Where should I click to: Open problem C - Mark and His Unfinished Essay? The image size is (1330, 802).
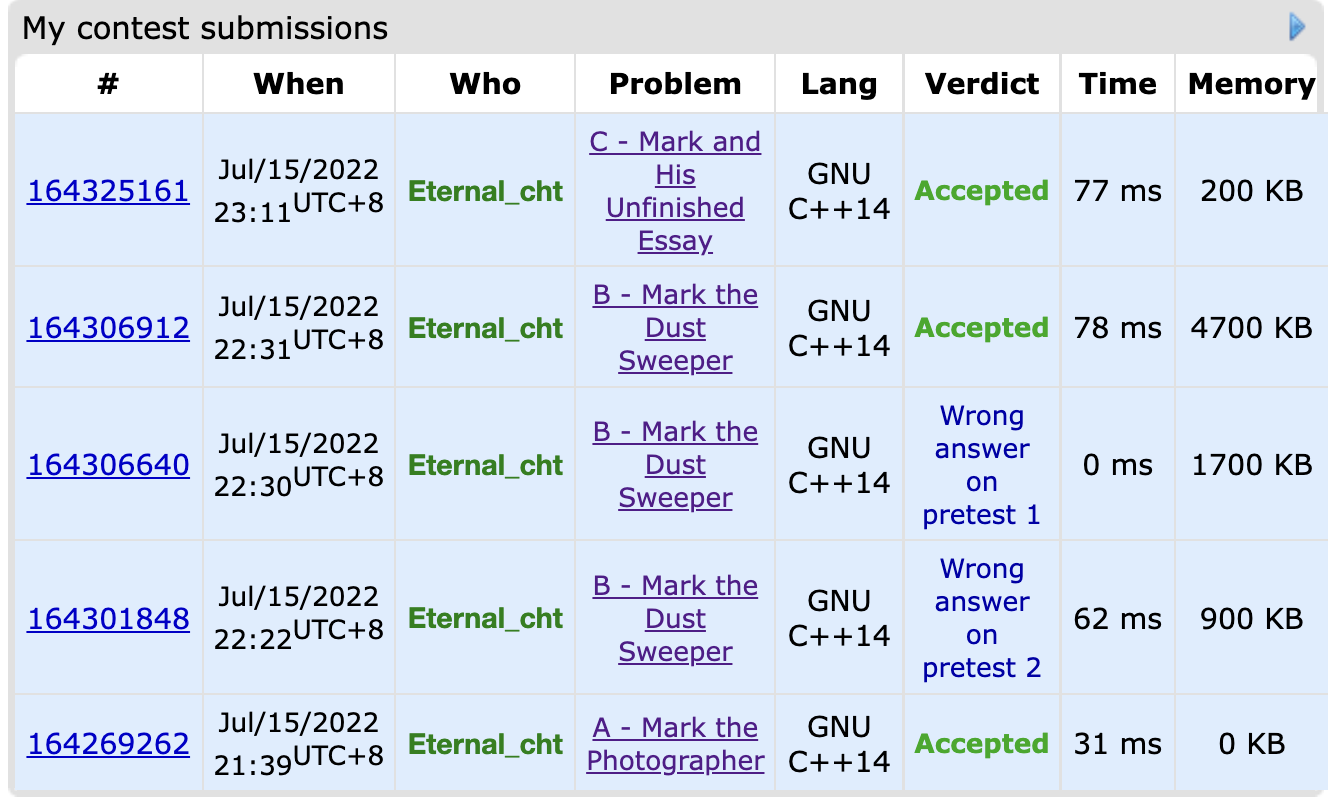click(x=675, y=191)
